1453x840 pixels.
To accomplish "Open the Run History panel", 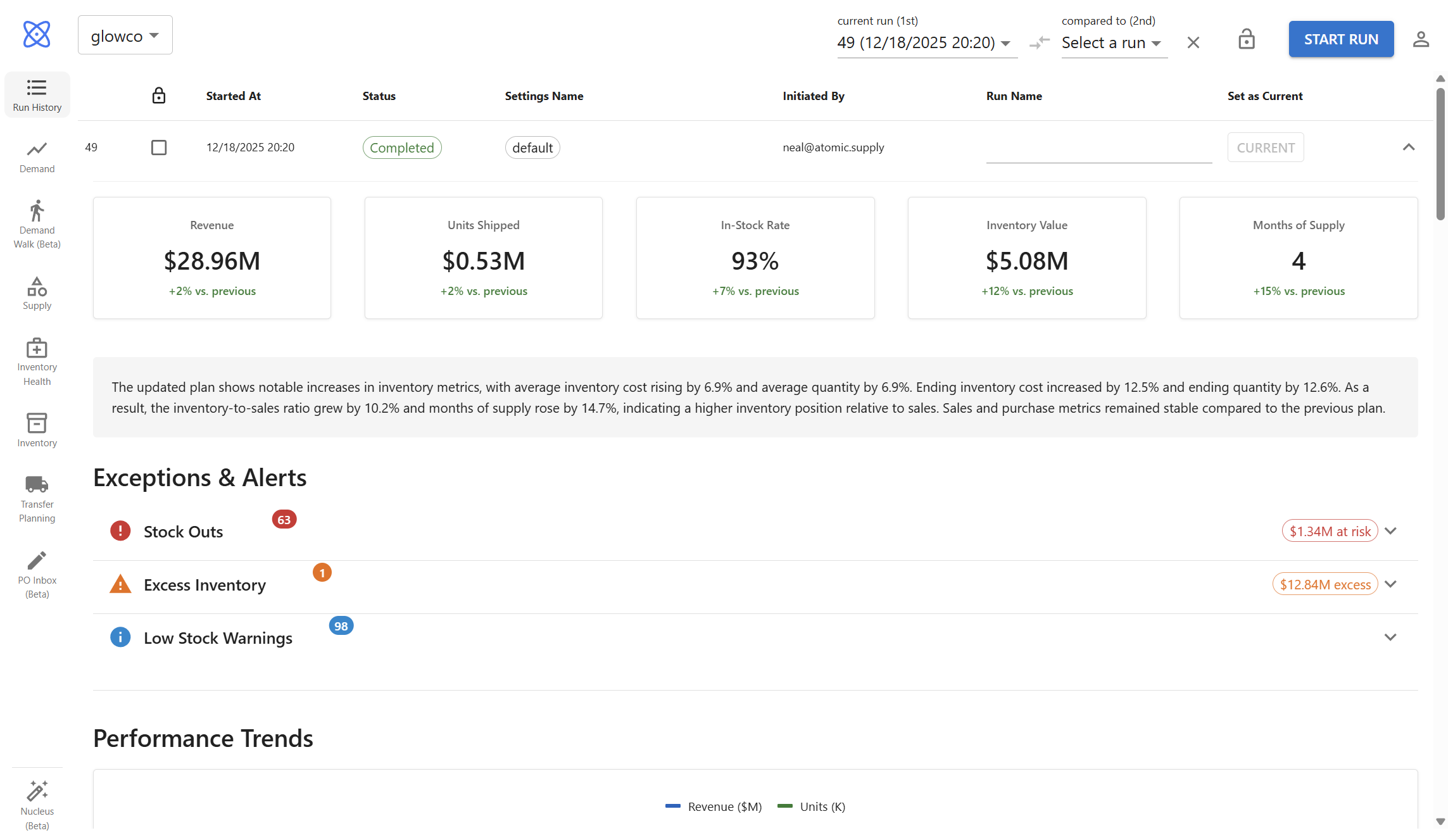I will tap(37, 94).
